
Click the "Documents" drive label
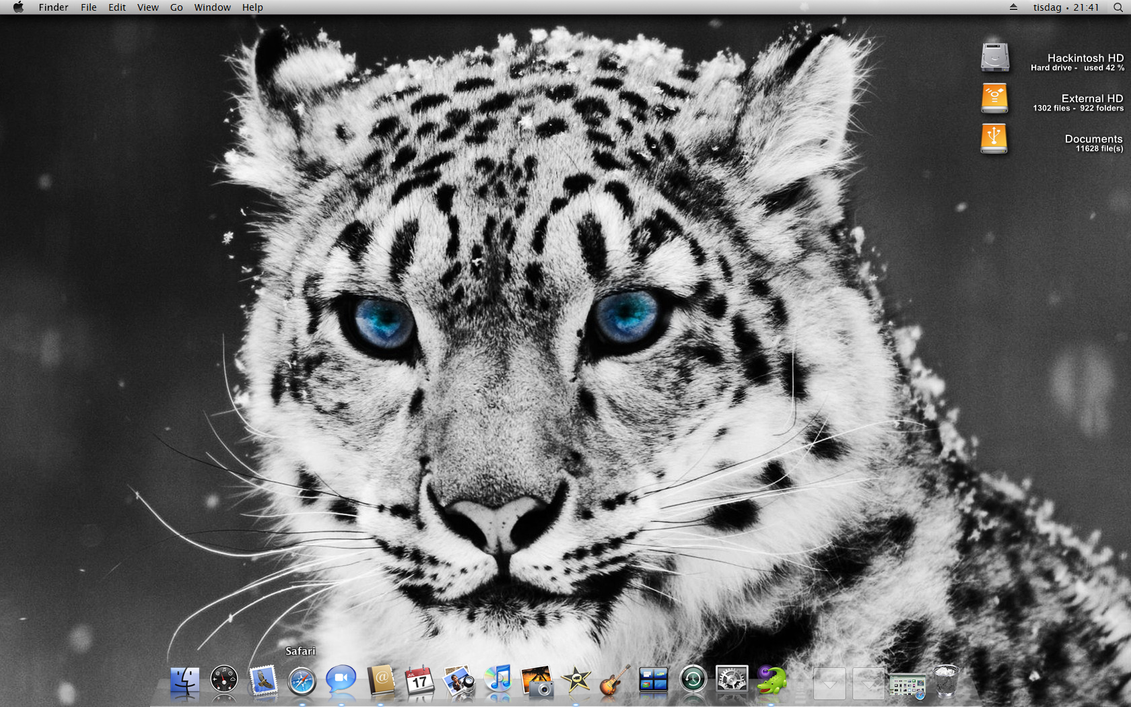1093,139
